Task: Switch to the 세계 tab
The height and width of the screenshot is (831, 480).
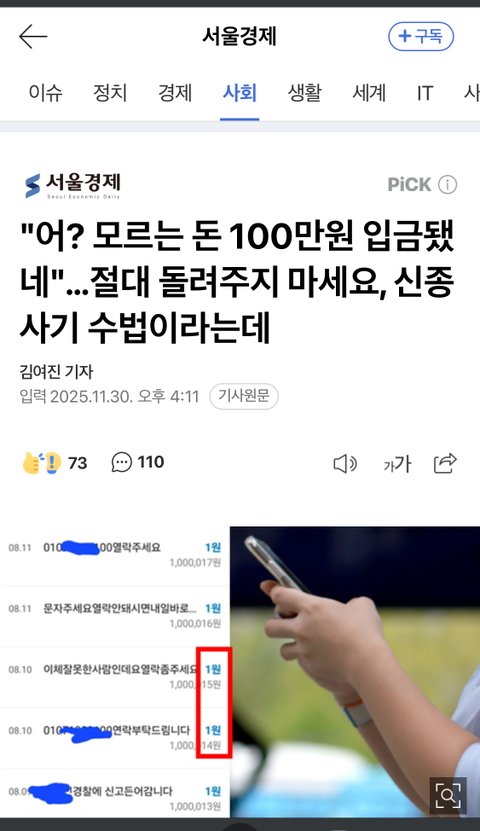Action: (x=369, y=93)
